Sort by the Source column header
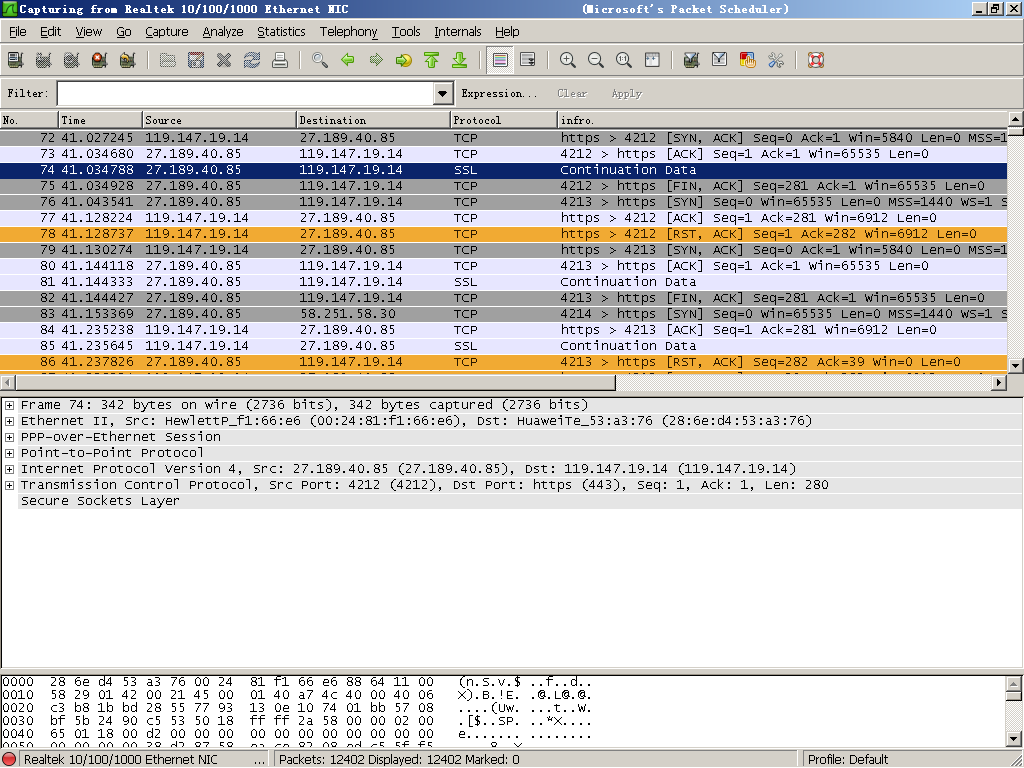This screenshot has height=768, width=1024. 219,120
